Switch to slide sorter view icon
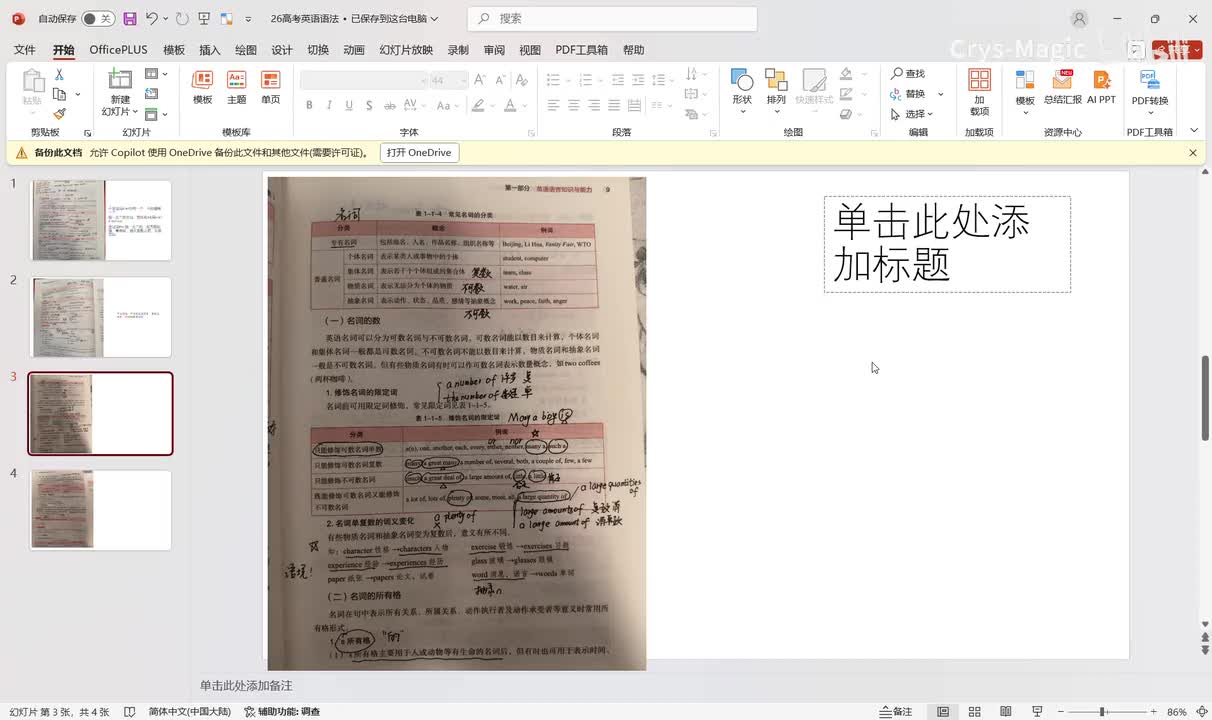Viewport: 1212px width, 720px height. pos(975,712)
